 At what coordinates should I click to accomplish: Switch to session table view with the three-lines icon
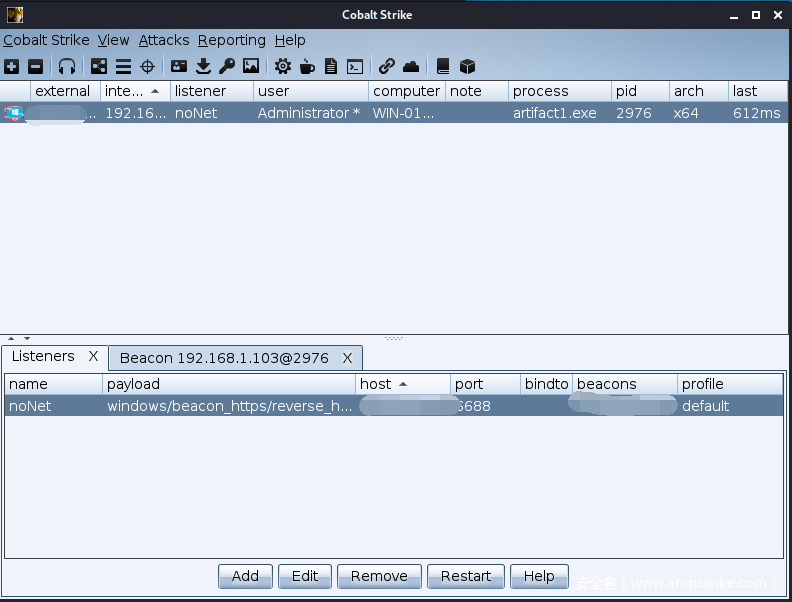click(123, 67)
